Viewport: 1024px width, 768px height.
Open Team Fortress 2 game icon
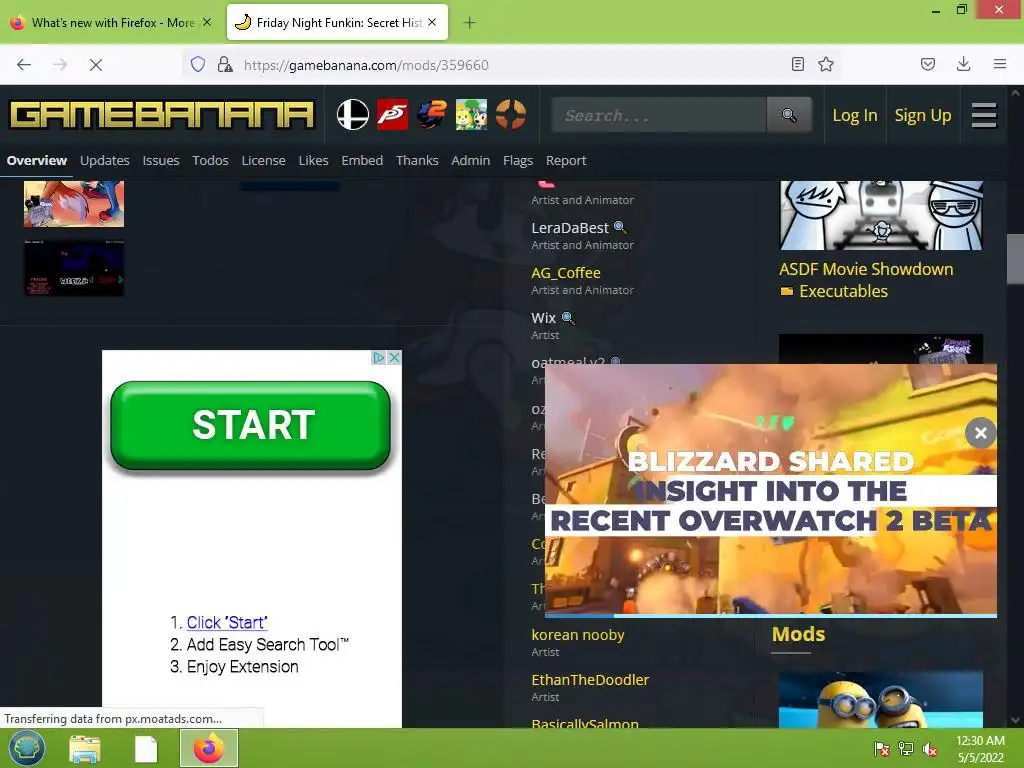pos(511,115)
